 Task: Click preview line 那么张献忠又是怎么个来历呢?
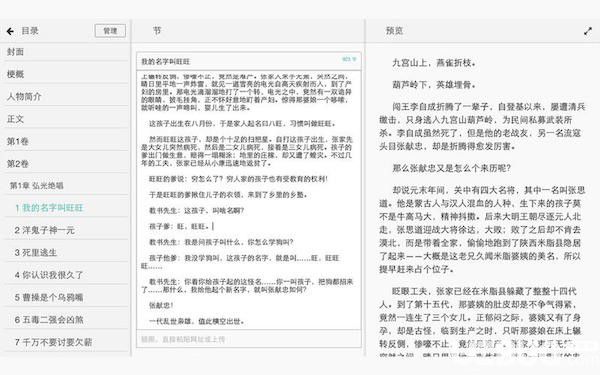[x=452, y=168]
